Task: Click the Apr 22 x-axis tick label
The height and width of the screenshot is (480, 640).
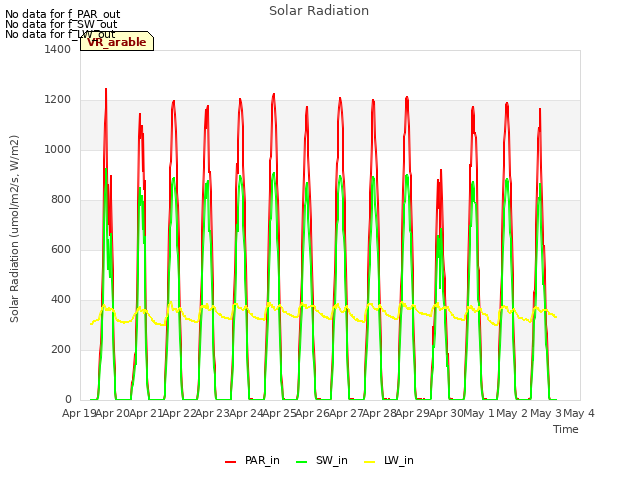Action: pos(179,414)
